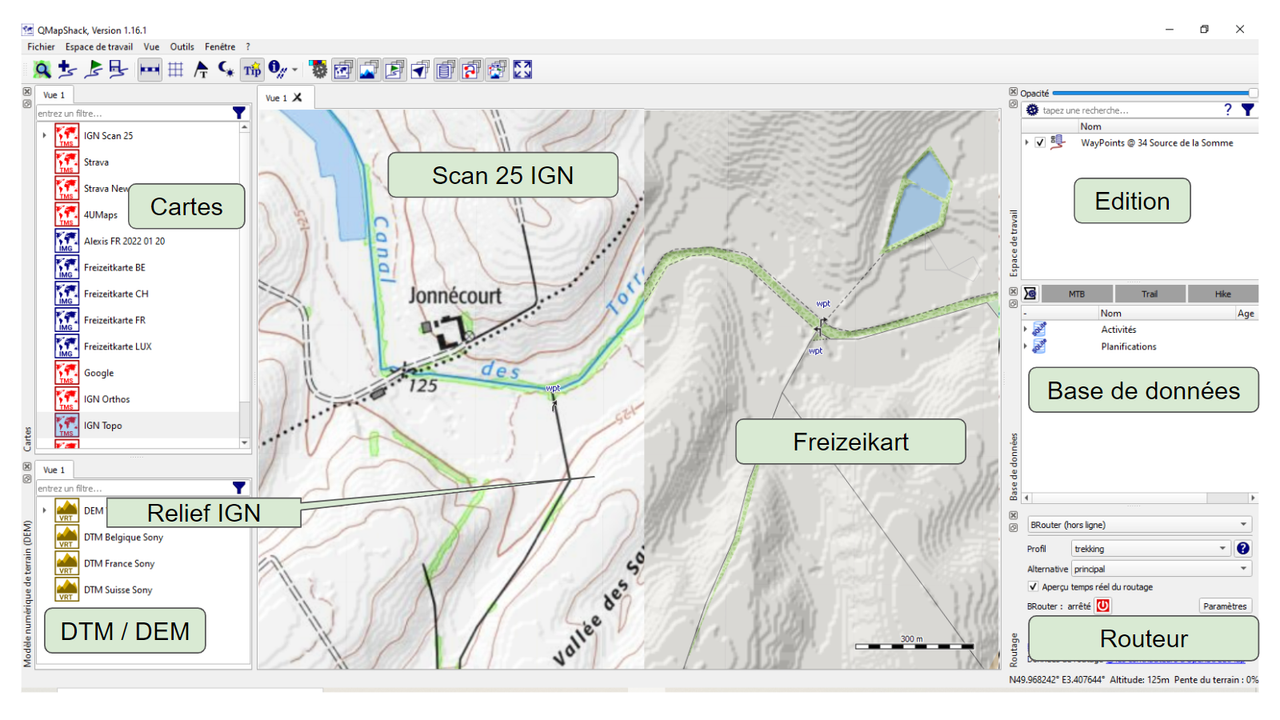Toggle the maps dock window icon

point(344,70)
